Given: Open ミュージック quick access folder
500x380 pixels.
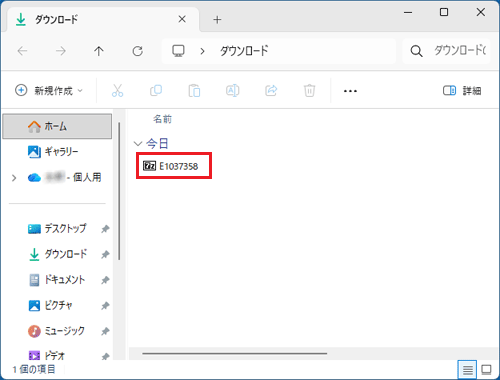Looking at the screenshot, I should (56, 331).
